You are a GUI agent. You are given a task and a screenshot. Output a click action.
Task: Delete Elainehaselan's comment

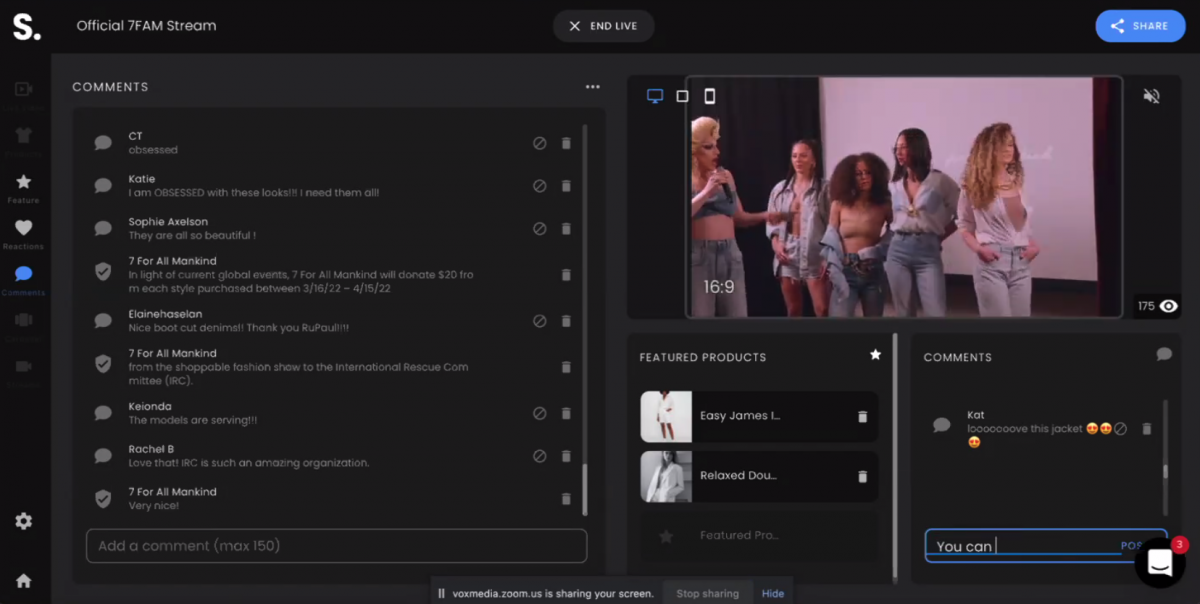pyautogui.click(x=566, y=321)
